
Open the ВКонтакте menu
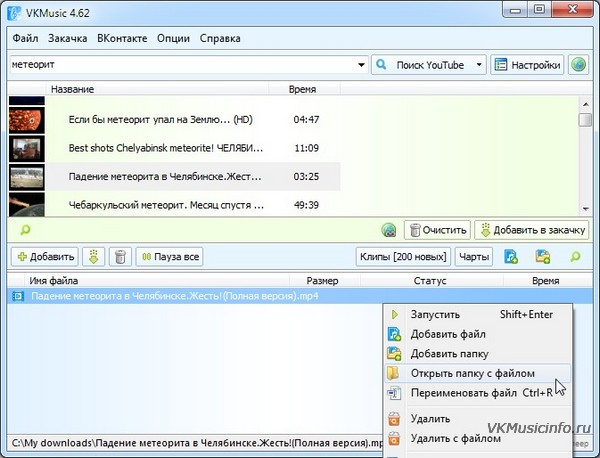pyautogui.click(x=122, y=38)
